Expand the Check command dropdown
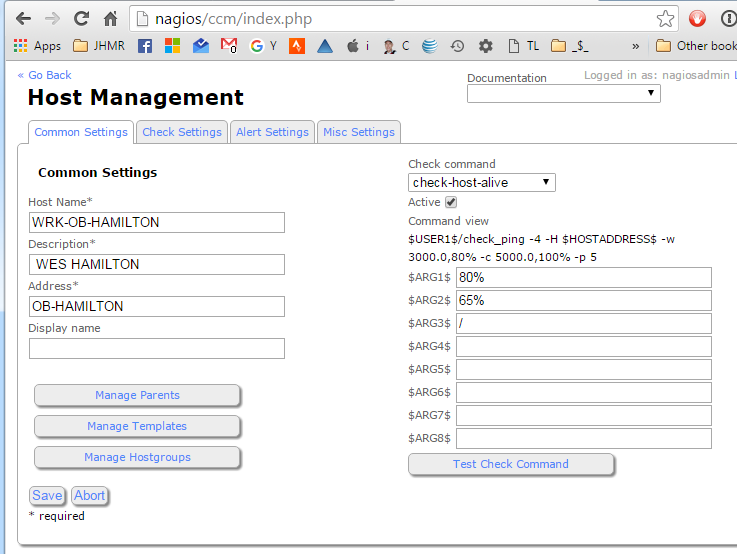The width and height of the screenshot is (737, 554). [x=482, y=182]
